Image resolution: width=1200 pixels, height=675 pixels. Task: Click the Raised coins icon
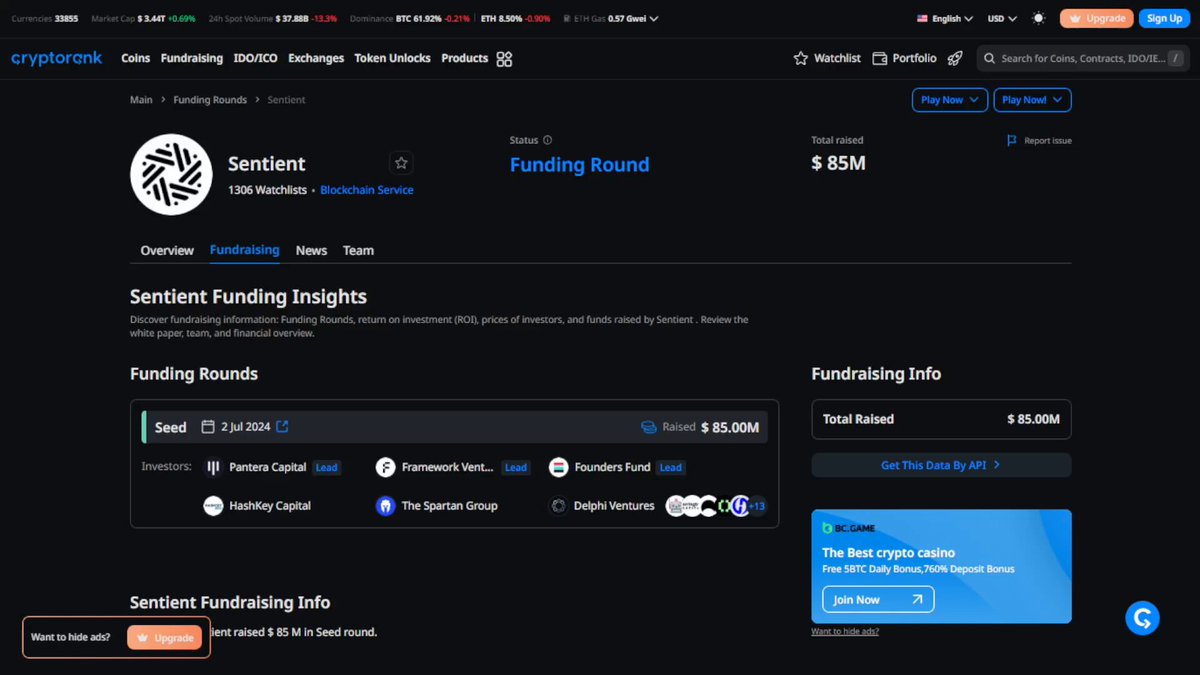tap(649, 427)
